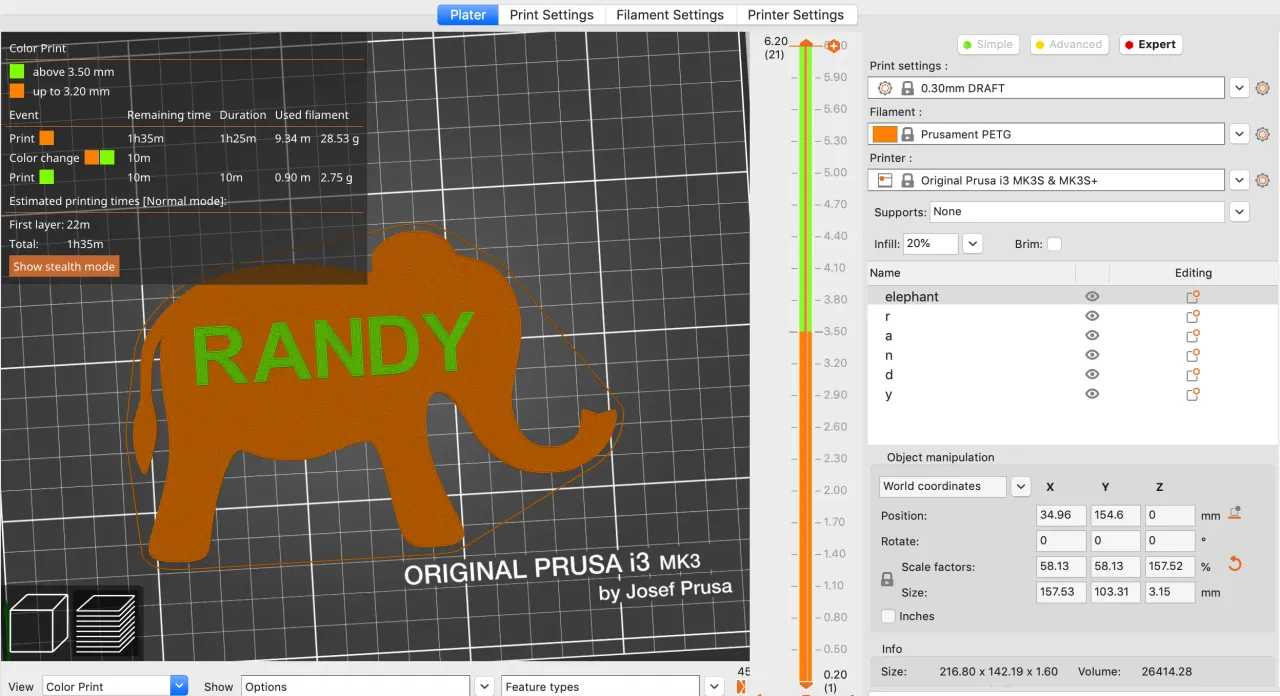Enable the Brim checkbox

(1054, 244)
